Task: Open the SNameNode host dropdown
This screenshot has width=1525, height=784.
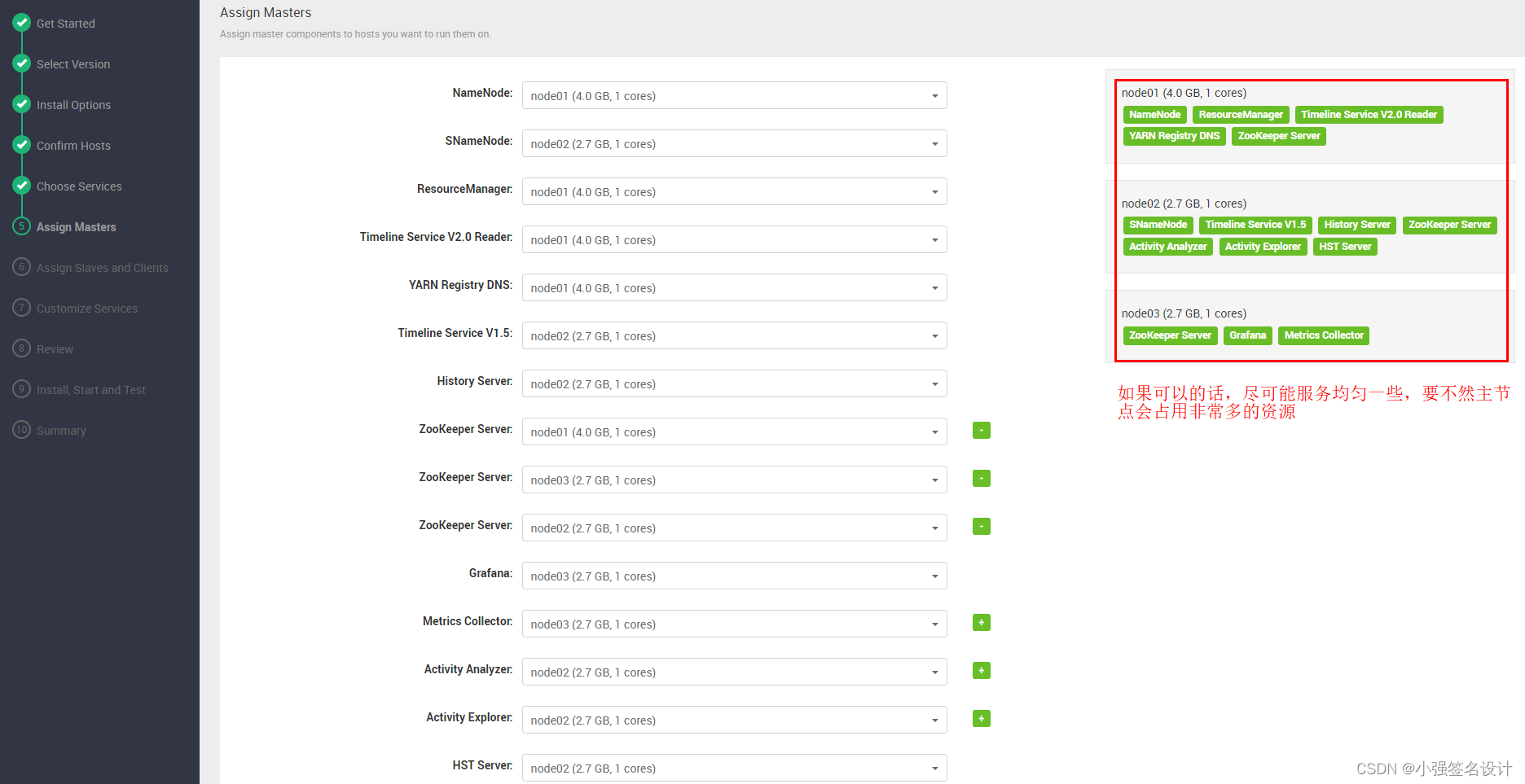Action: [735, 143]
